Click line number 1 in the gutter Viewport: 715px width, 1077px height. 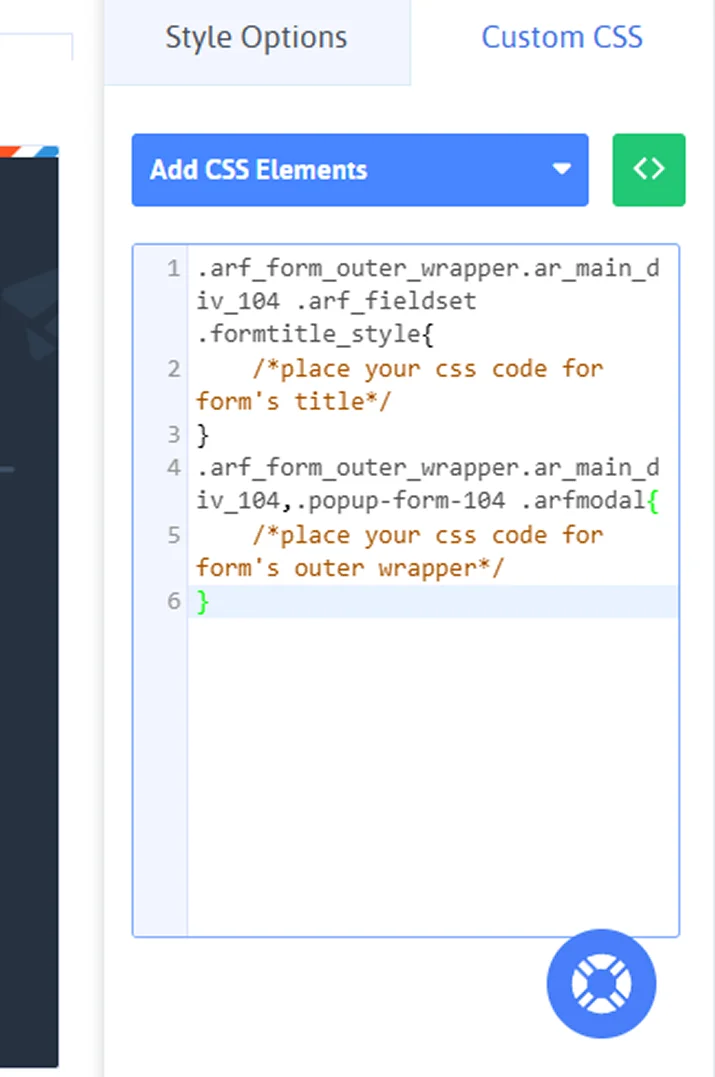click(x=174, y=269)
